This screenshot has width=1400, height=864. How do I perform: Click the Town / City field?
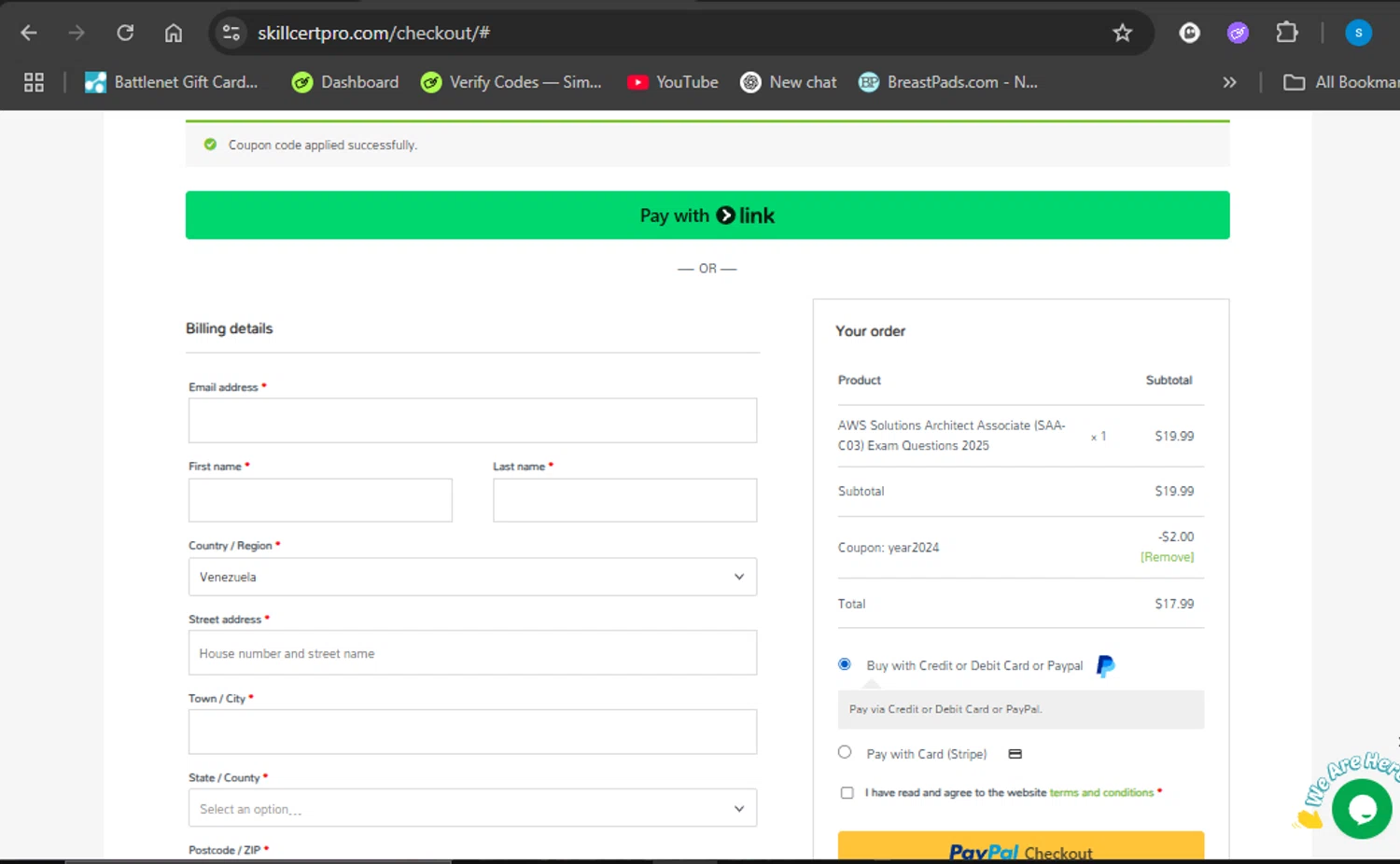point(472,732)
